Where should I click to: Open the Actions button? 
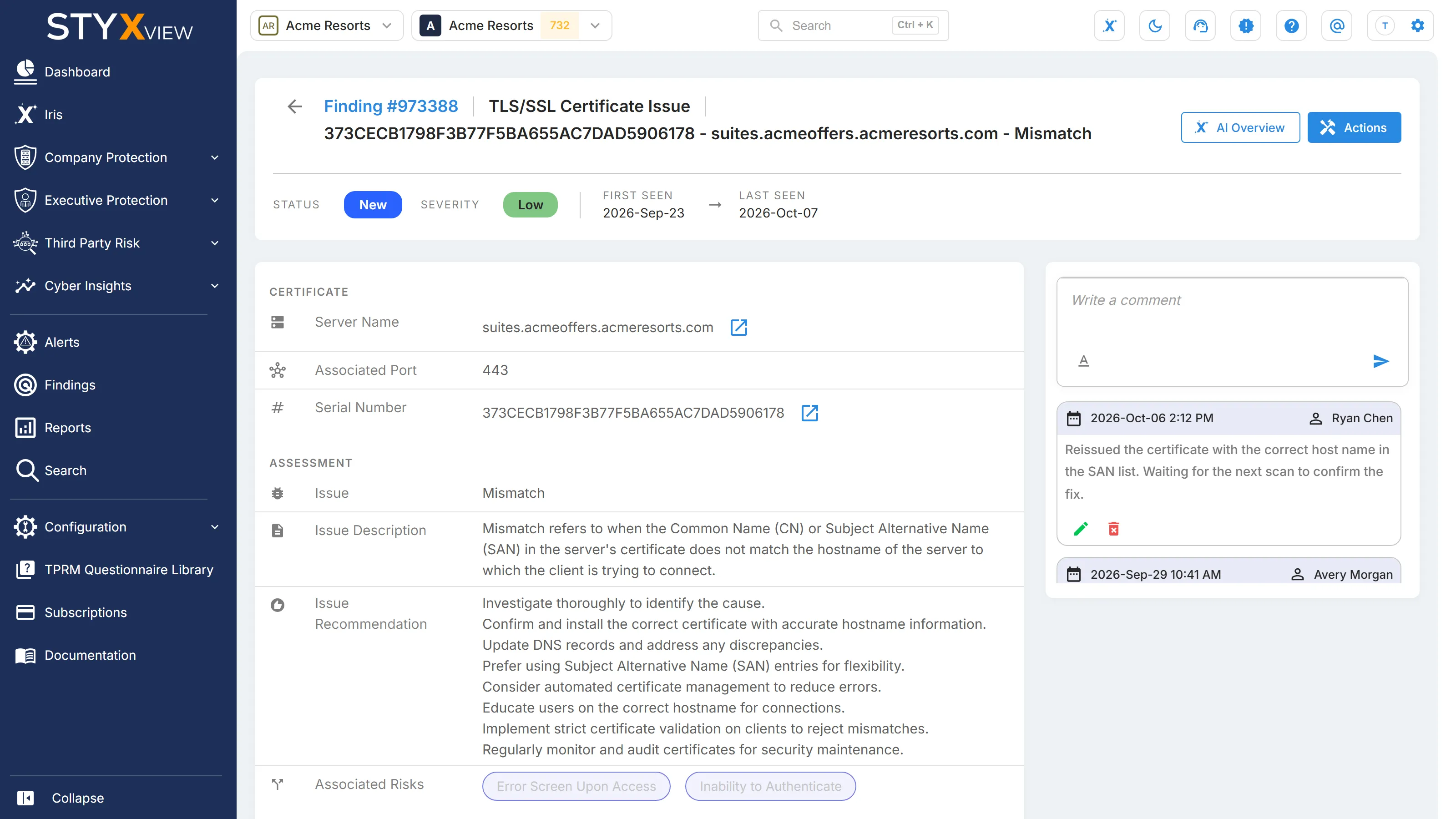tap(1354, 127)
